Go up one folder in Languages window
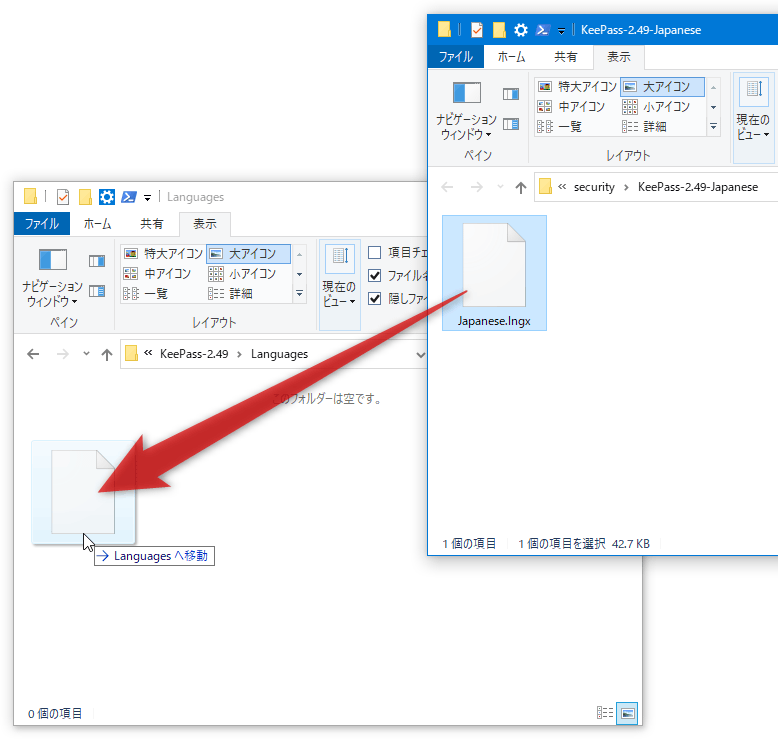 click(x=107, y=354)
